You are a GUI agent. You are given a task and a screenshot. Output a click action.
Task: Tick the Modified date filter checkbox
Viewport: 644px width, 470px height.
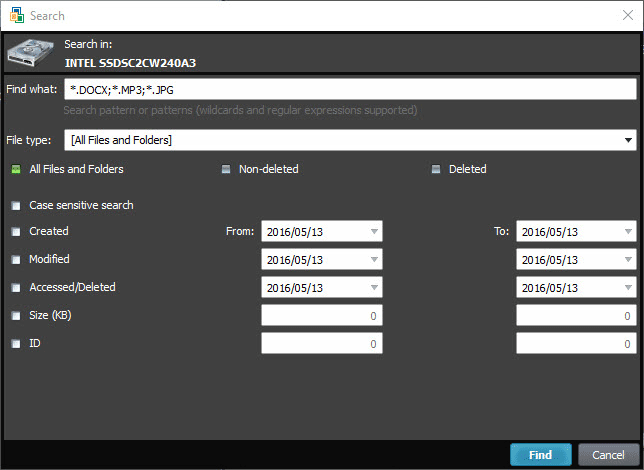(16, 260)
